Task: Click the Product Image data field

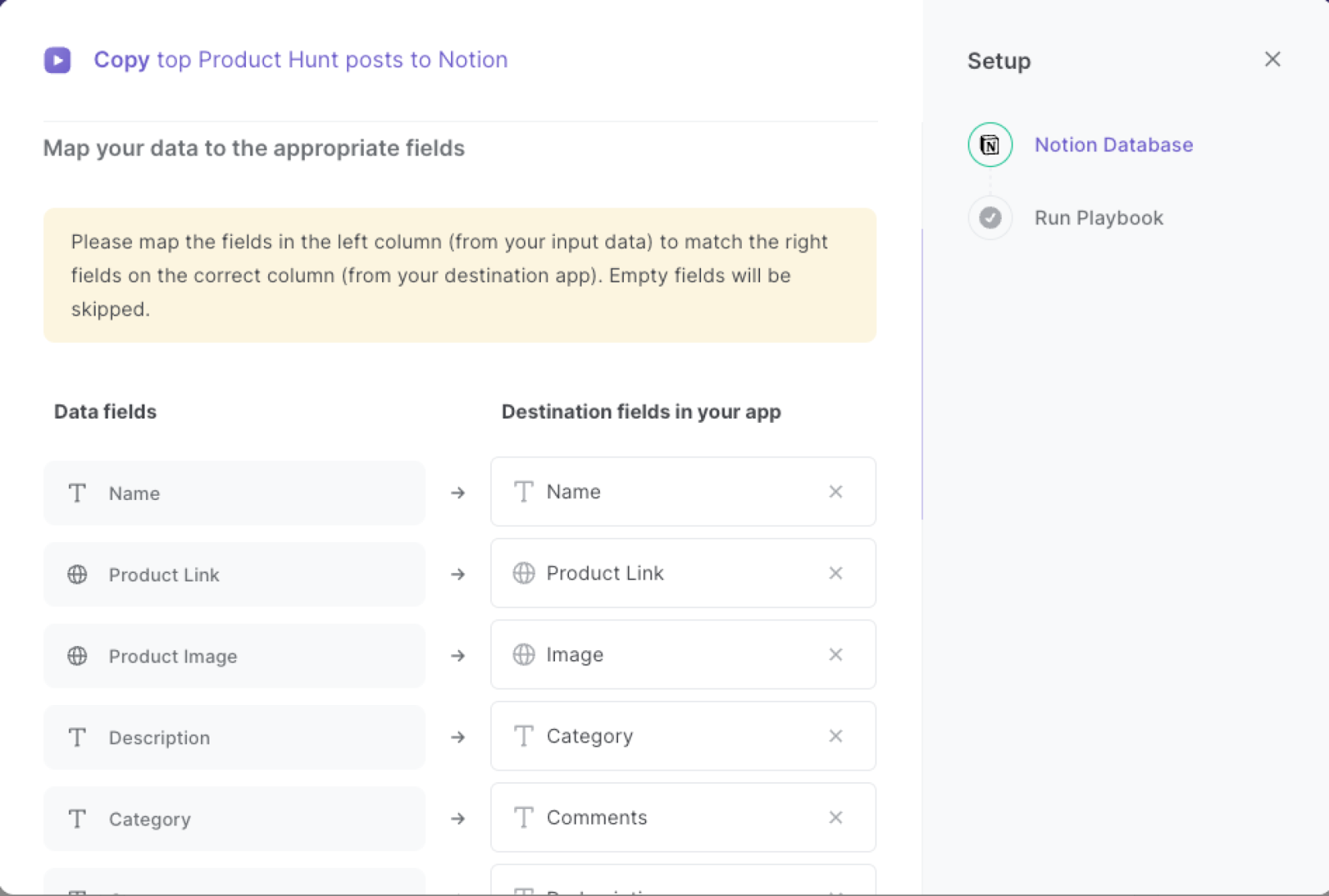Action: coord(233,656)
